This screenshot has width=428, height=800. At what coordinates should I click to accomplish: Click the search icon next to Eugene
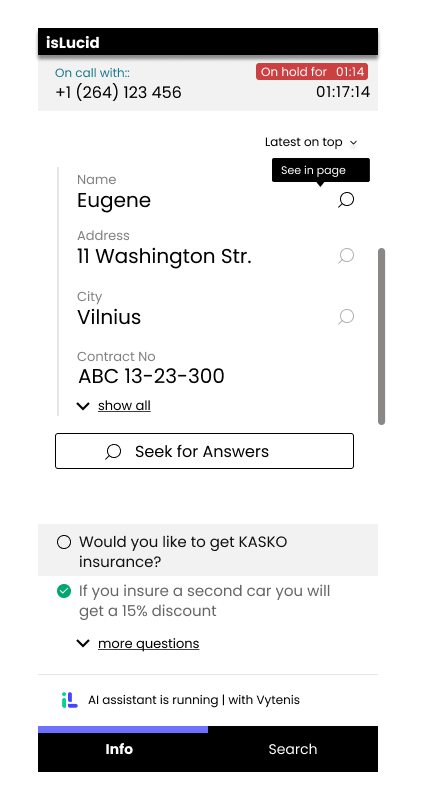[x=346, y=200]
